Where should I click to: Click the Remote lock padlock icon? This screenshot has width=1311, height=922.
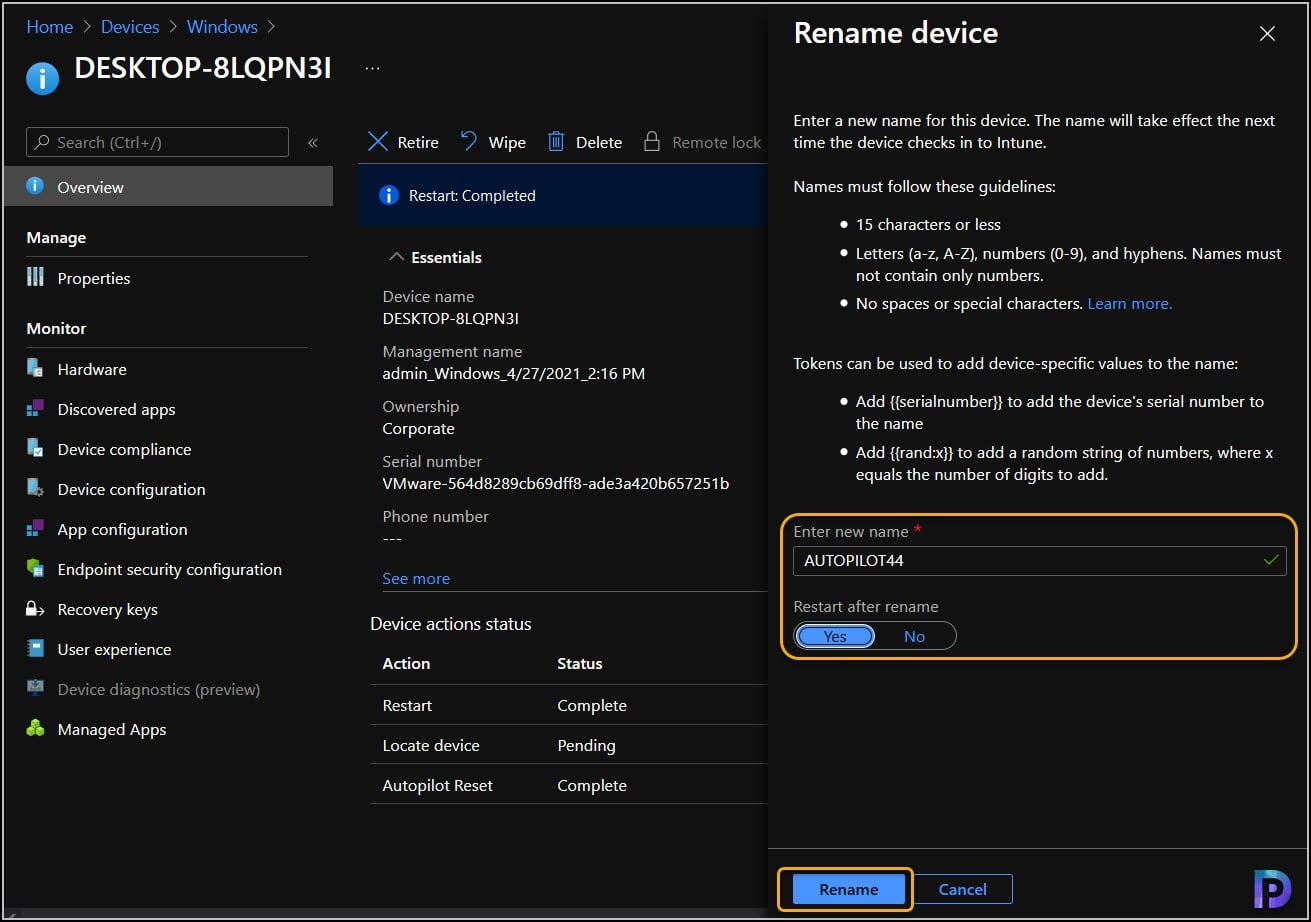[x=652, y=142]
